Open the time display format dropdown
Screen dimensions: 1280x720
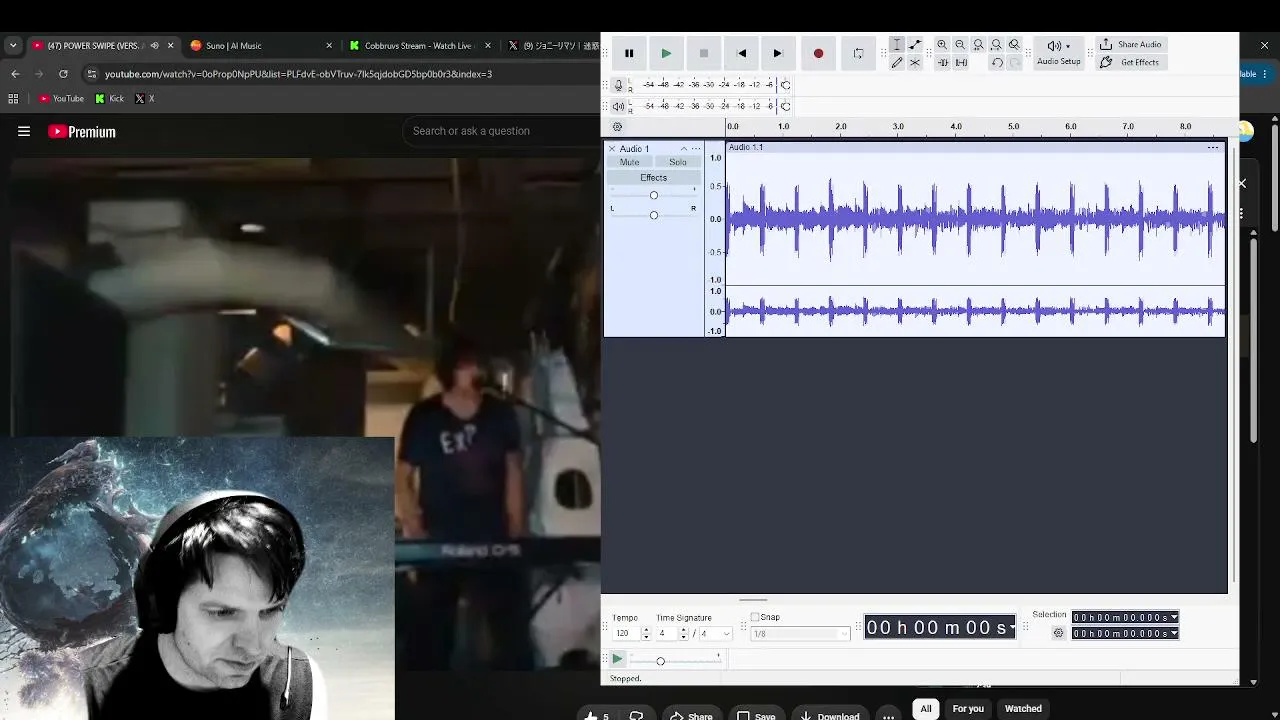(1013, 628)
